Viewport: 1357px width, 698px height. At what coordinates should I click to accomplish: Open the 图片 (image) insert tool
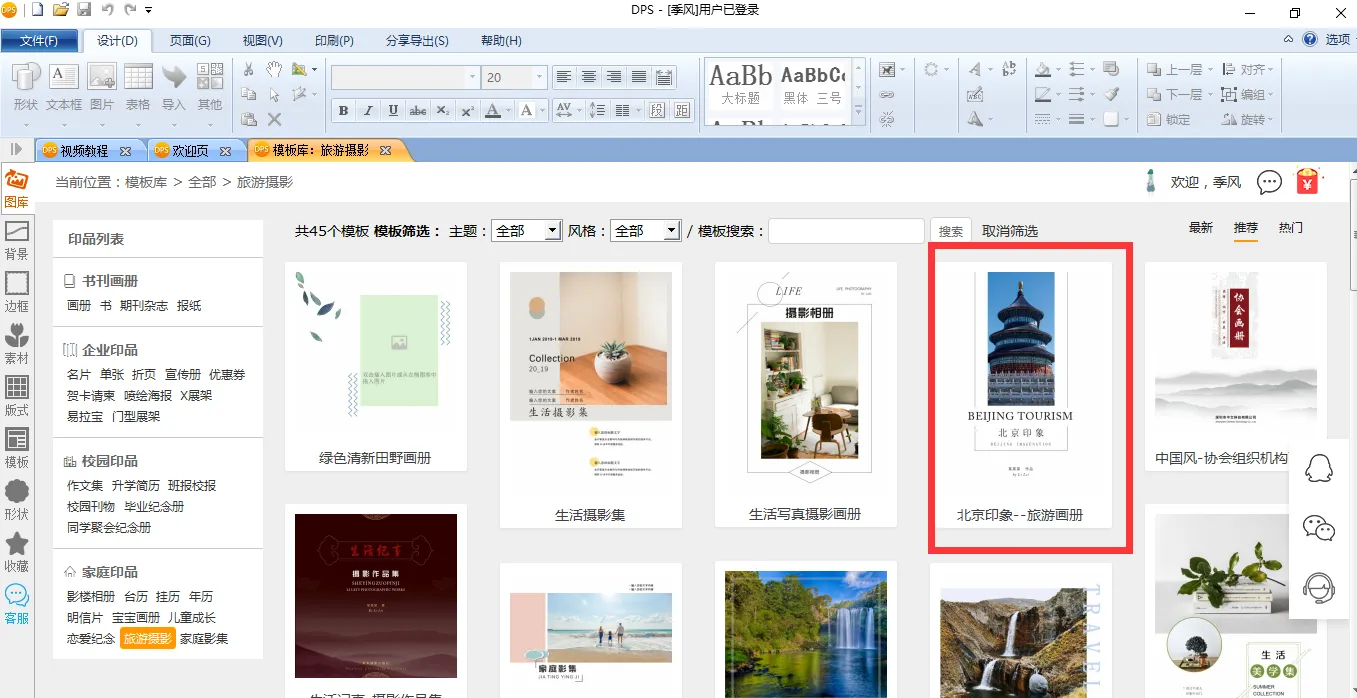coord(102,86)
